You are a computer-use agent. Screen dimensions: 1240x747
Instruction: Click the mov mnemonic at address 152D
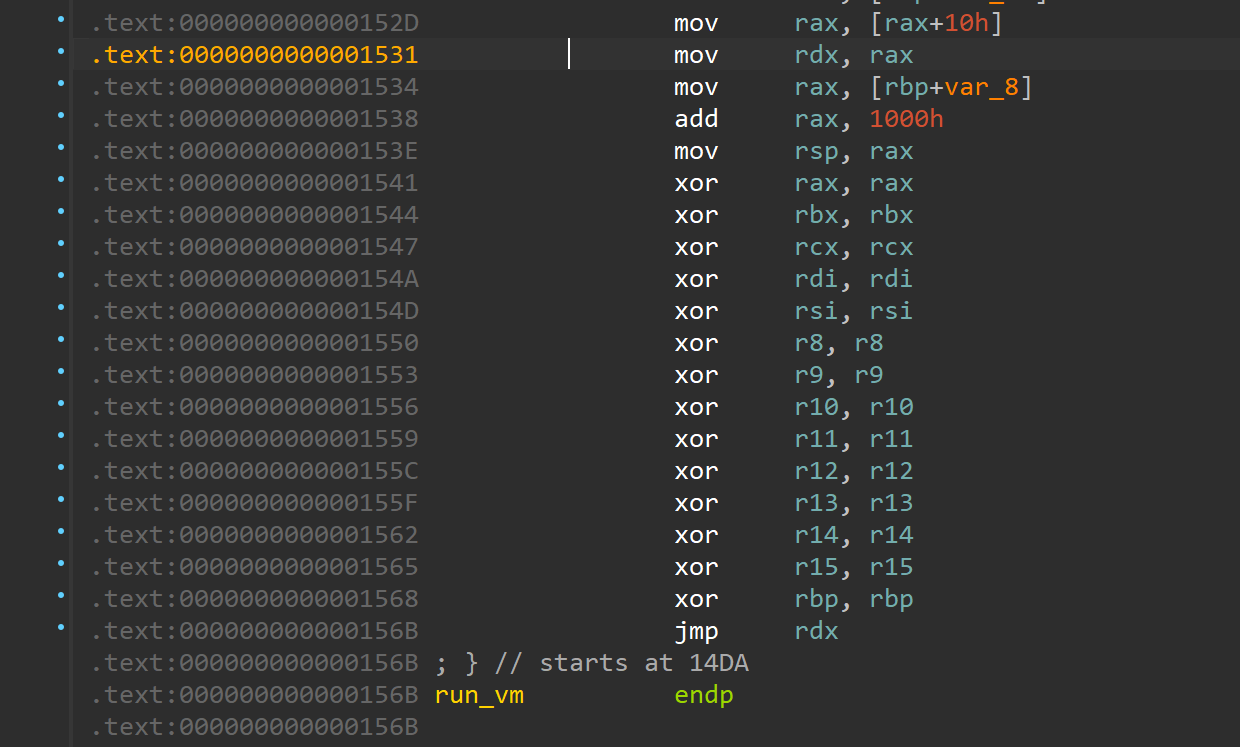coord(696,23)
